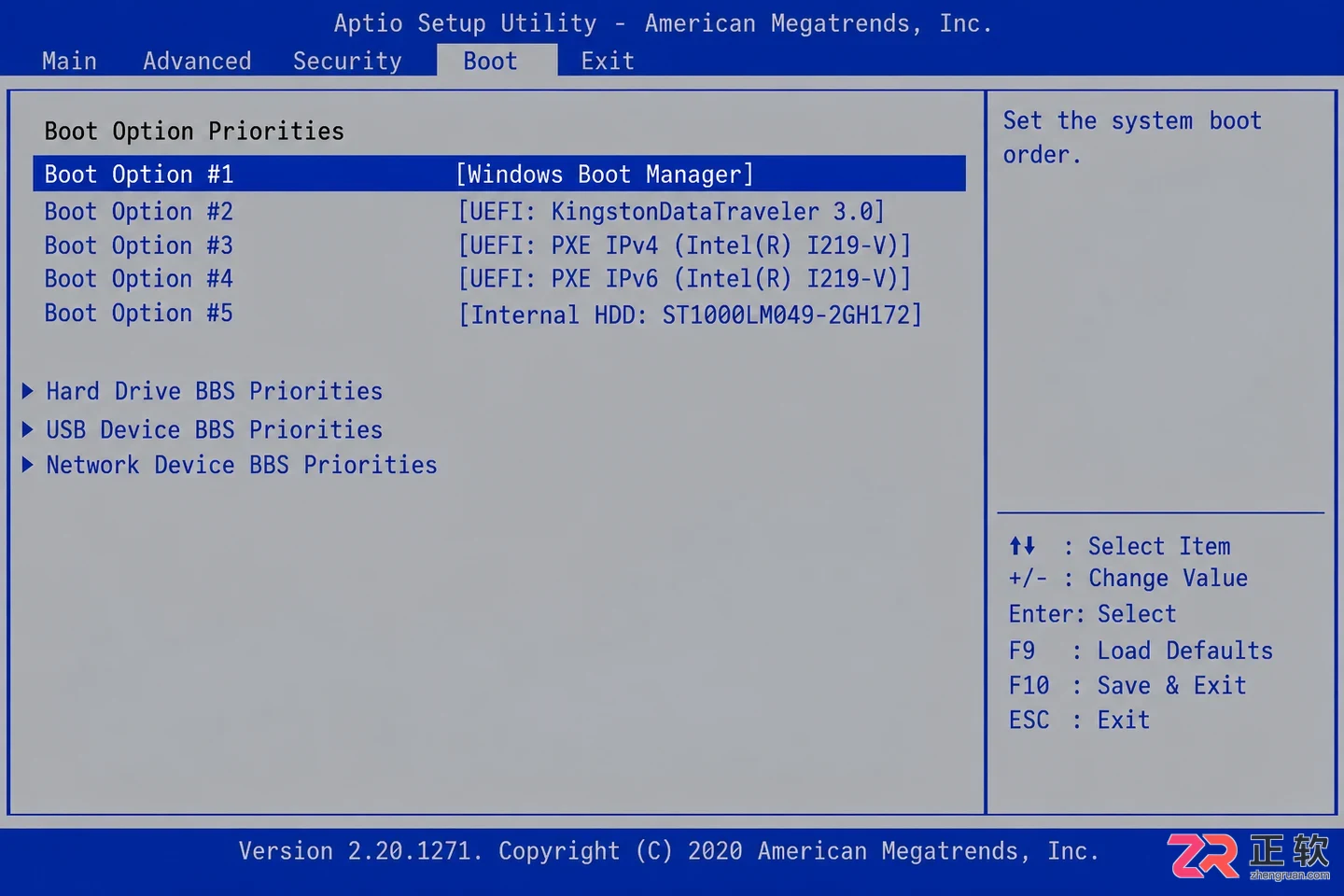This screenshot has width=1344, height=896.
Task: Go to the Security tab
Action: point(347,62)
